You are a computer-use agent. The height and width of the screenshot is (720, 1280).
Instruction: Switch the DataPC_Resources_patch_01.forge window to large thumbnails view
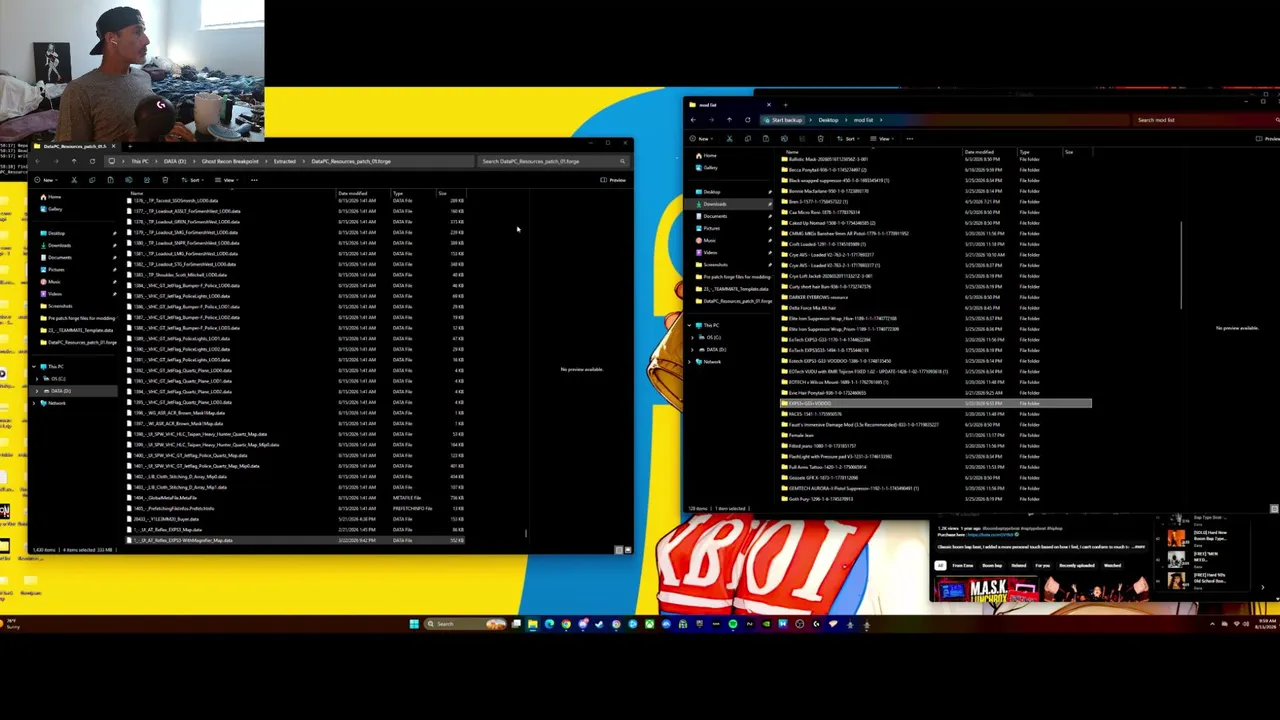(x=628, y=550)
